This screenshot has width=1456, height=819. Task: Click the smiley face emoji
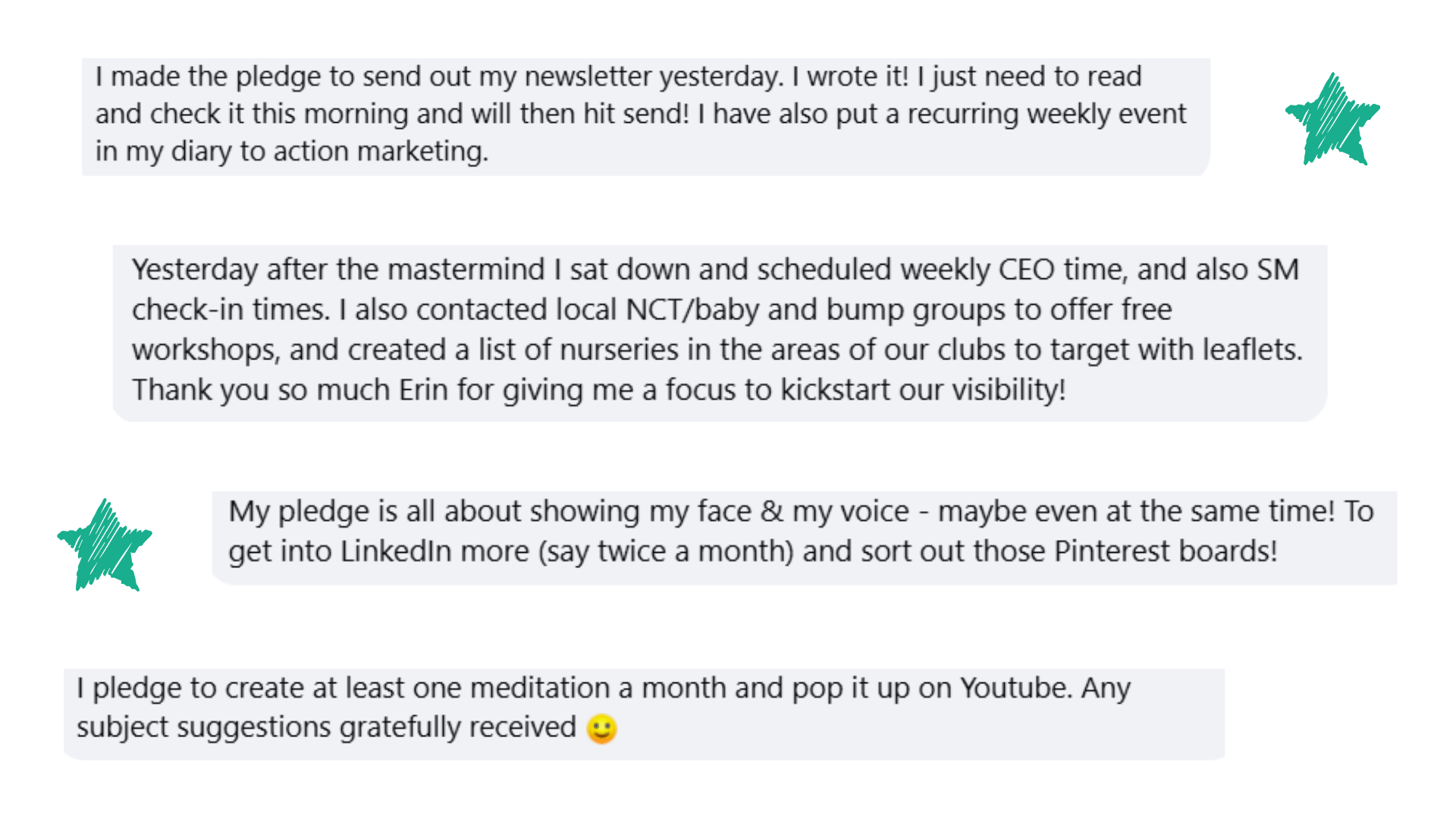602,729
